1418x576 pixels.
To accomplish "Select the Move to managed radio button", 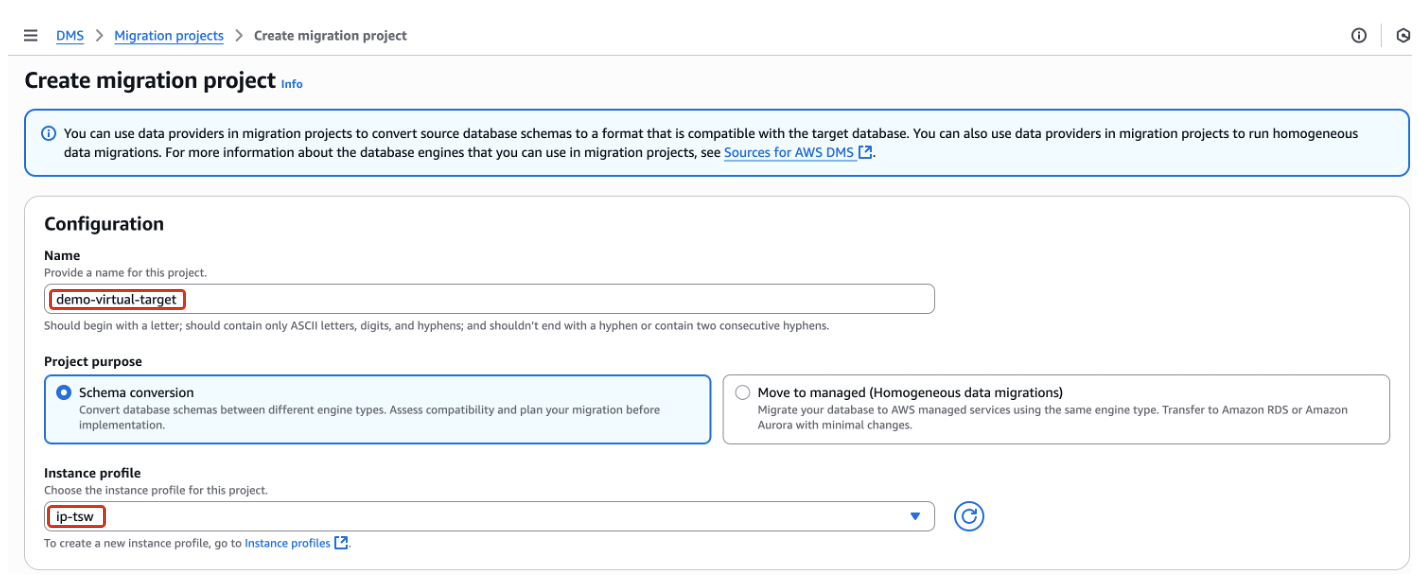I will pos(742,393).
